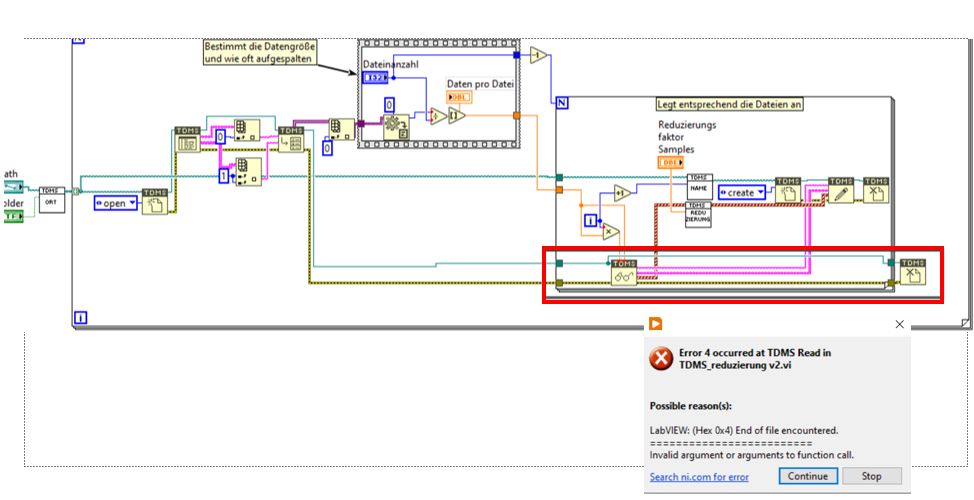This screenshot has width=974, height=500.
Task: Select TDMS Close node inside the For Loop
Action: coord(876,190)
